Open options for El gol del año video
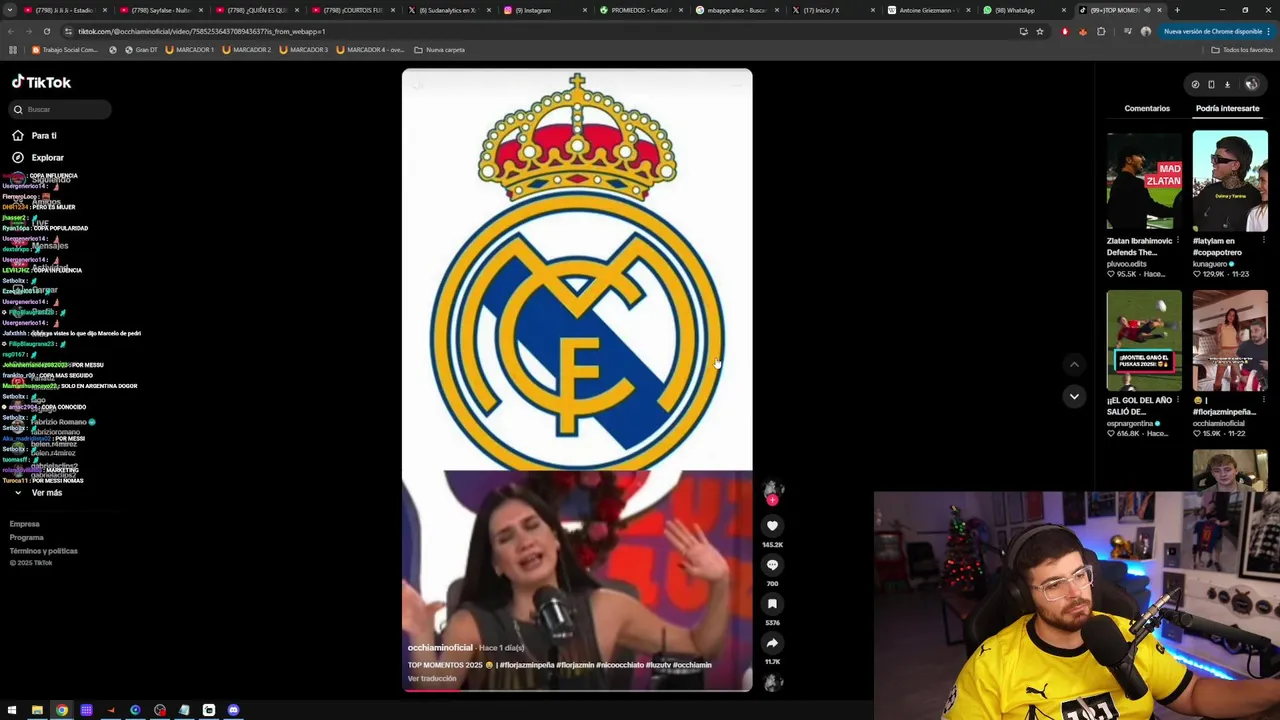The image size is (1280, 720). (1178, 401)
